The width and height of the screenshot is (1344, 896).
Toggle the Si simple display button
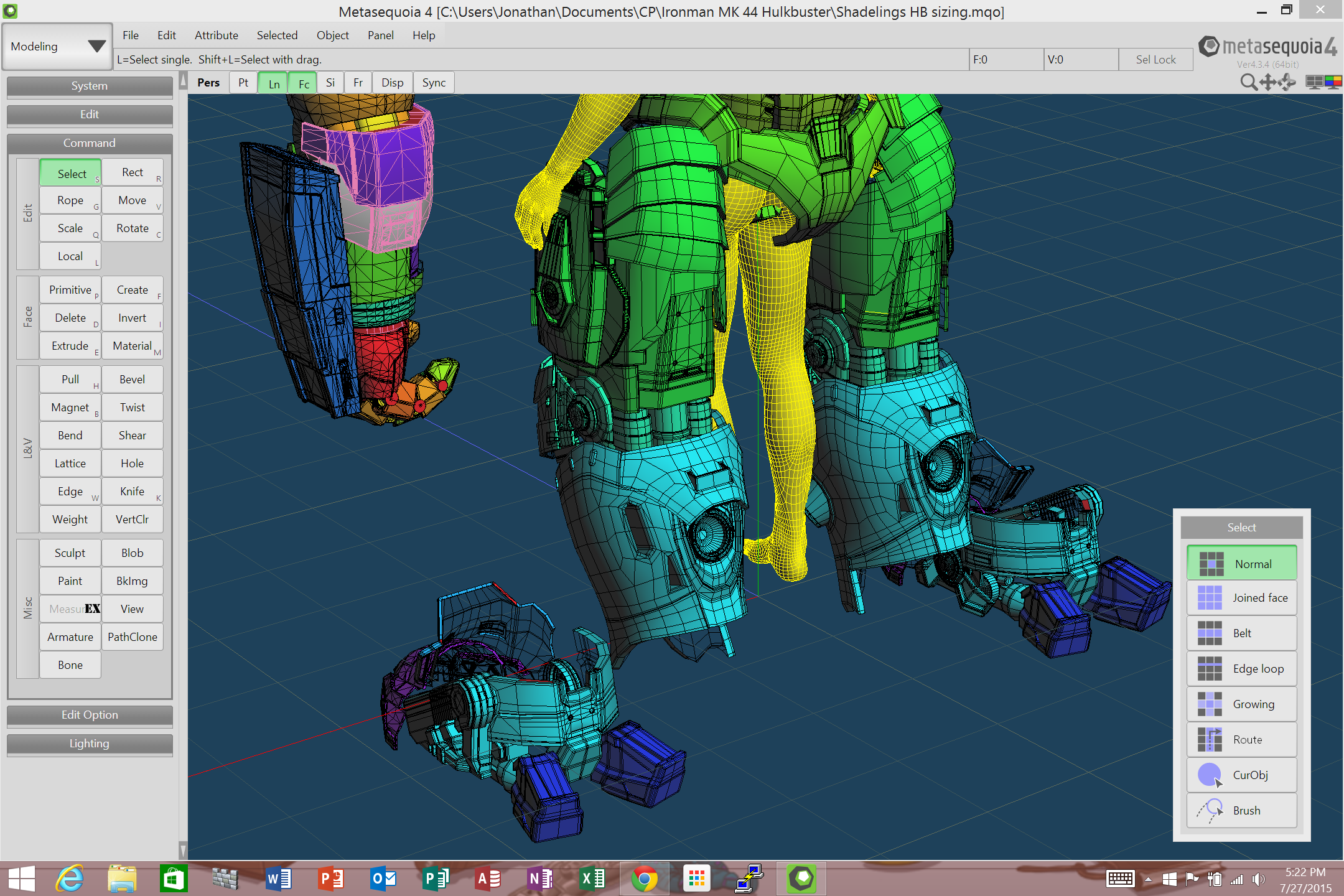pos(330,83)
